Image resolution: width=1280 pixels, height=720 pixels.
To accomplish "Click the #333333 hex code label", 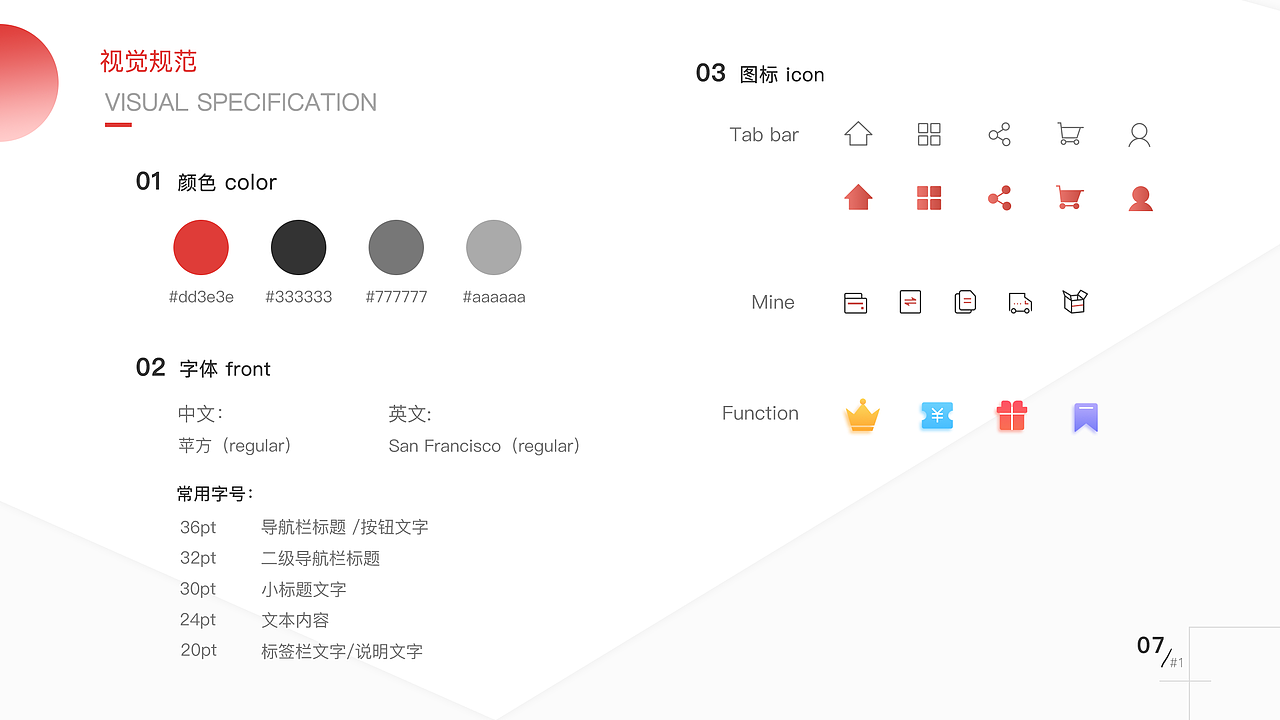I will tap(299, 297).
